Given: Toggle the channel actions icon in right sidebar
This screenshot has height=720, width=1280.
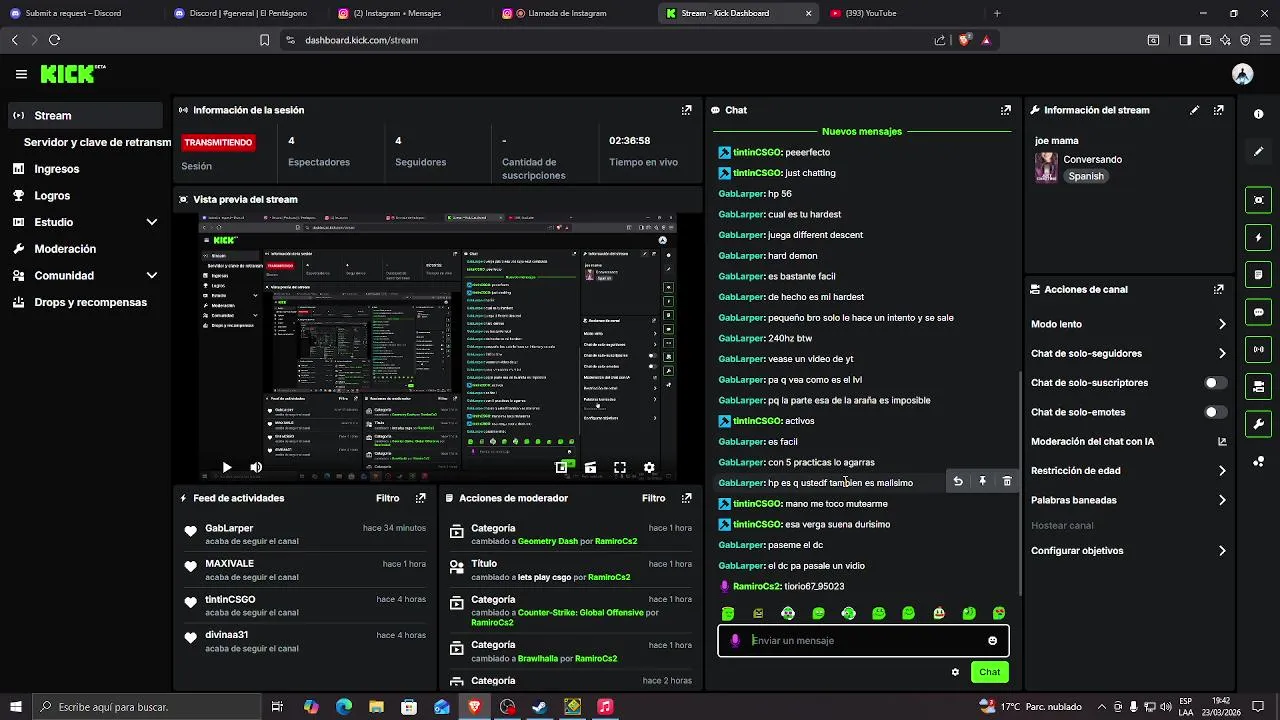Looking at the screenshot, I should (1258, 386).
